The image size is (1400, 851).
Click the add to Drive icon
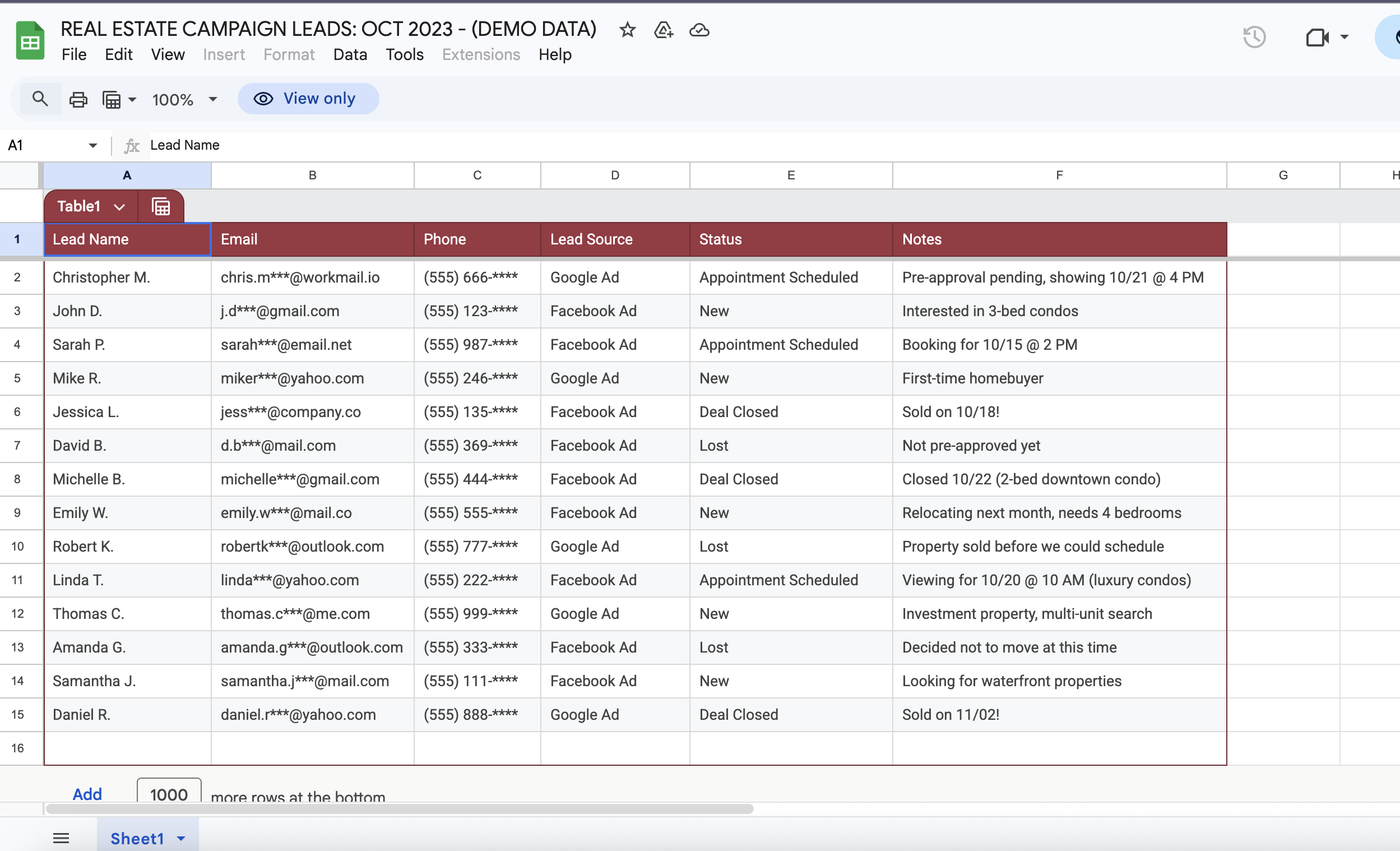pyautogui.click(x=663, y=30)
